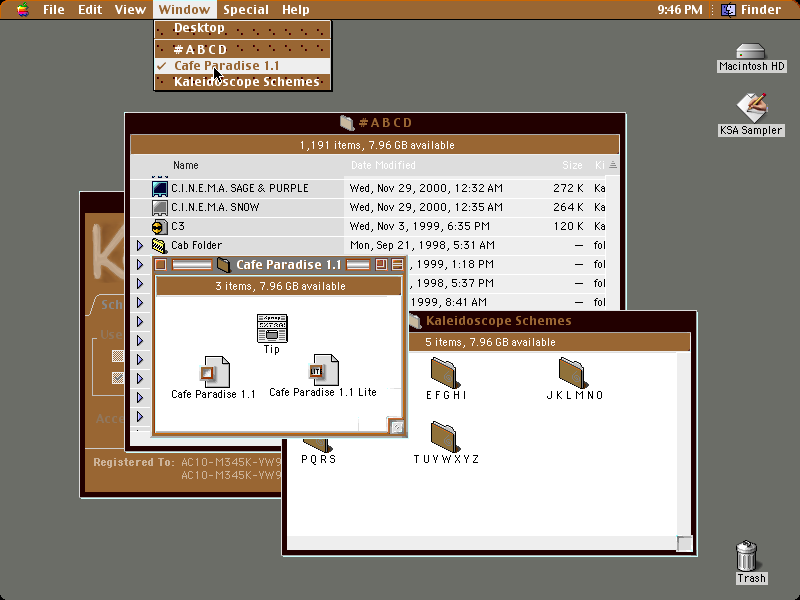Select the Cafe Paradise 1.1 scheme file

tap(215, 372)
